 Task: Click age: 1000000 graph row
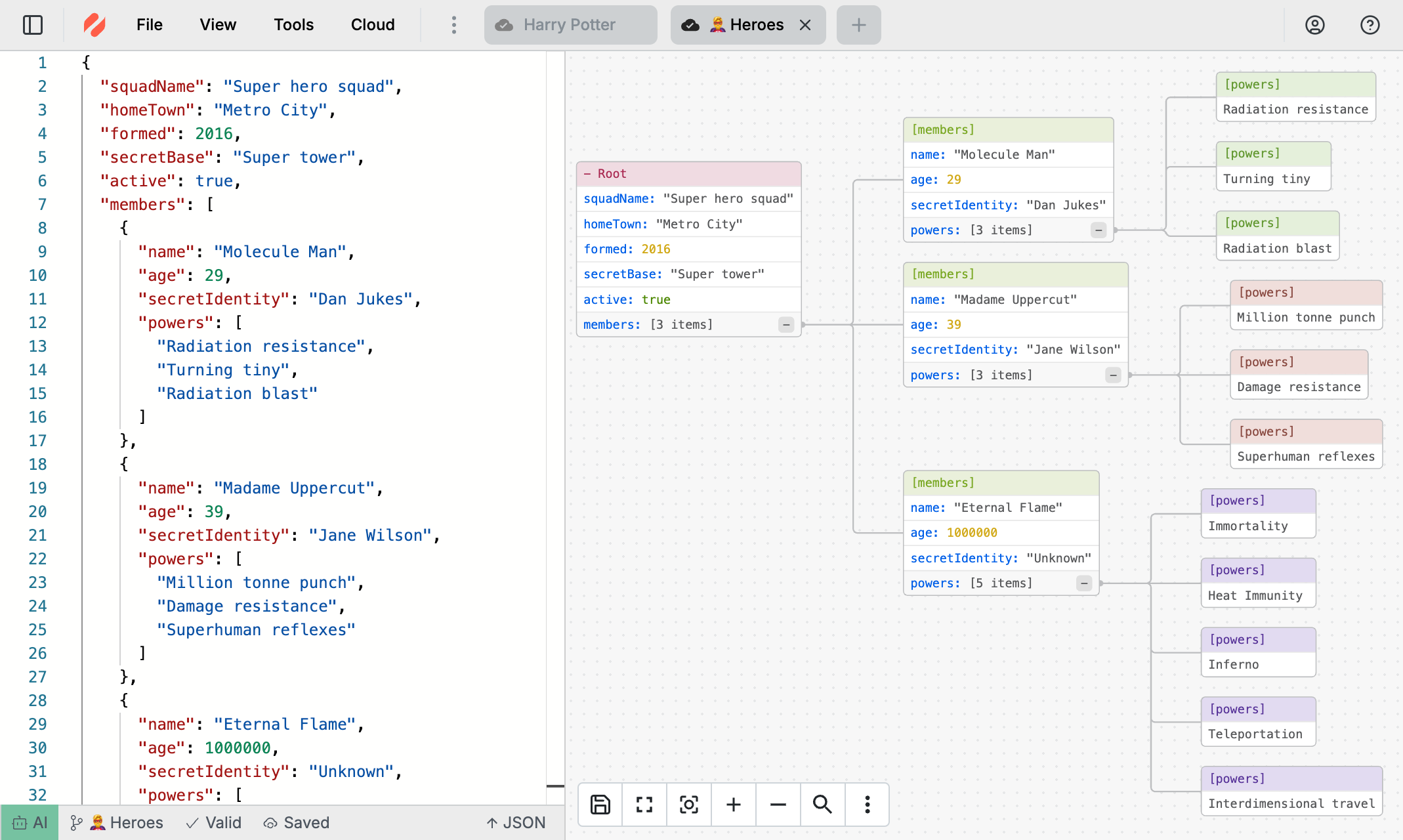tap(1001, 533)
